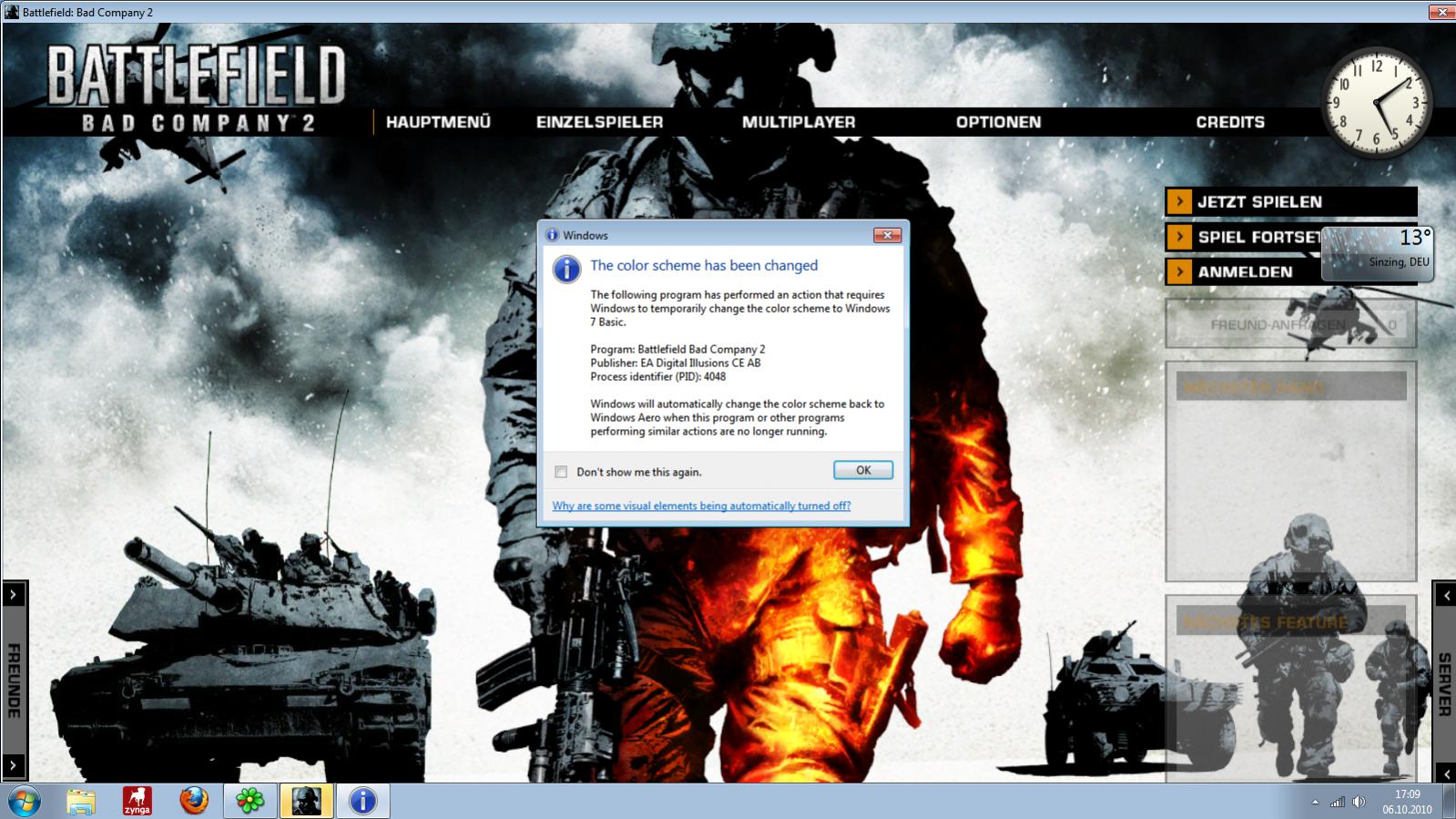Expand the SERVER side panel top arrow

pyautogui.click(x=1445, y=595)
